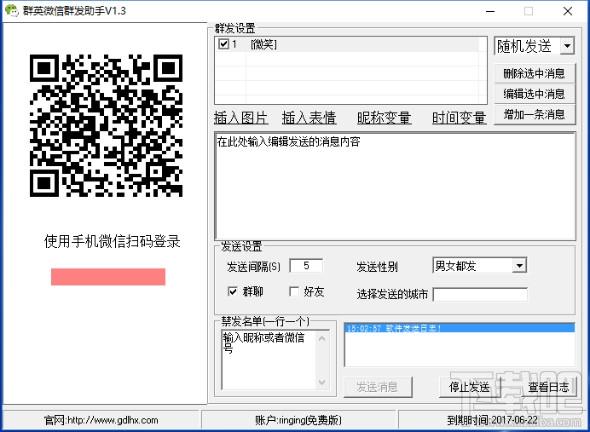Viewport: 590px width, 432px height.
Task: Click 编辑选中消息 button
Action: tap(534, 94)
